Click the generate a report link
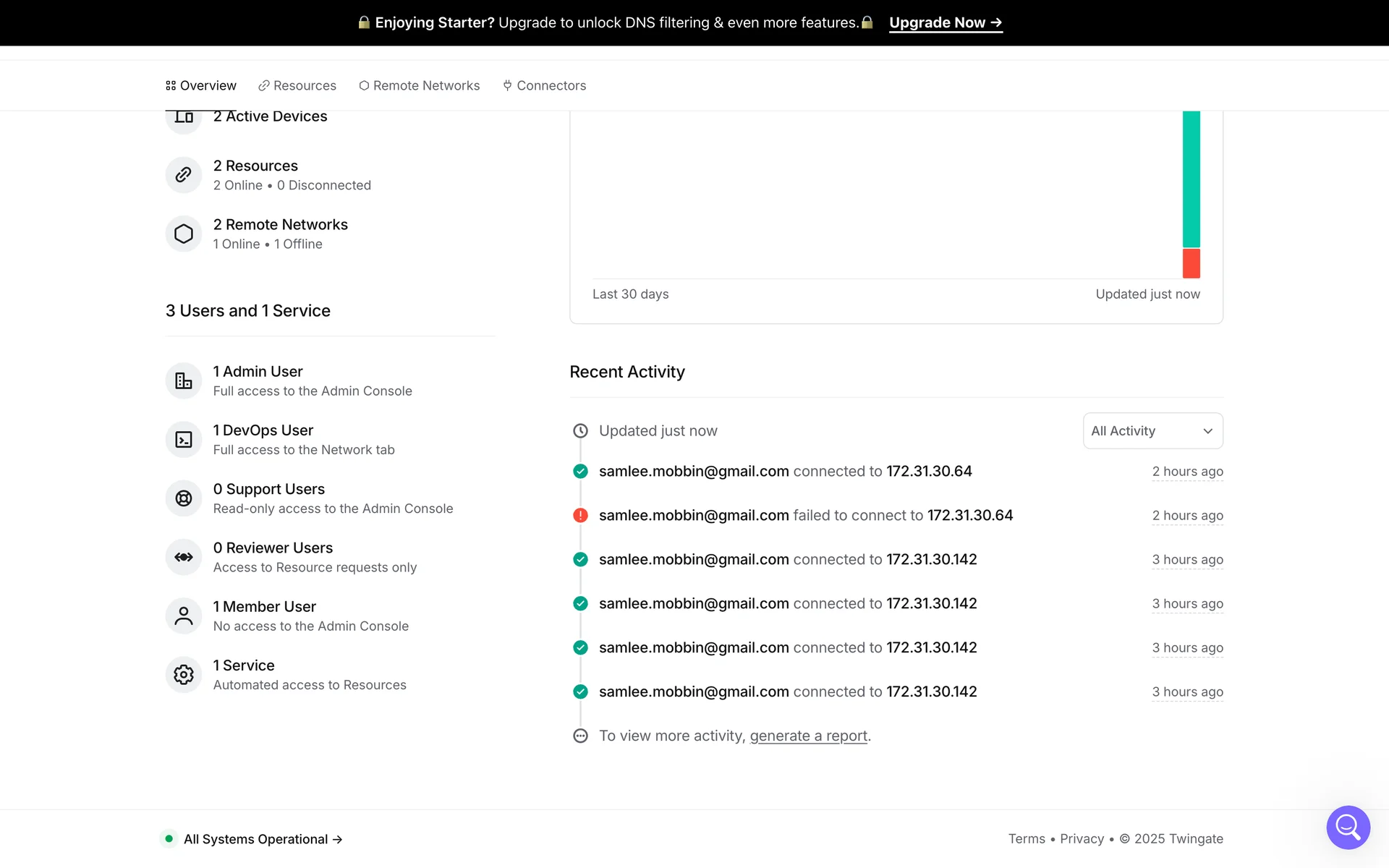Viewport: 1389px width, 868px height. tap(808, 736)
